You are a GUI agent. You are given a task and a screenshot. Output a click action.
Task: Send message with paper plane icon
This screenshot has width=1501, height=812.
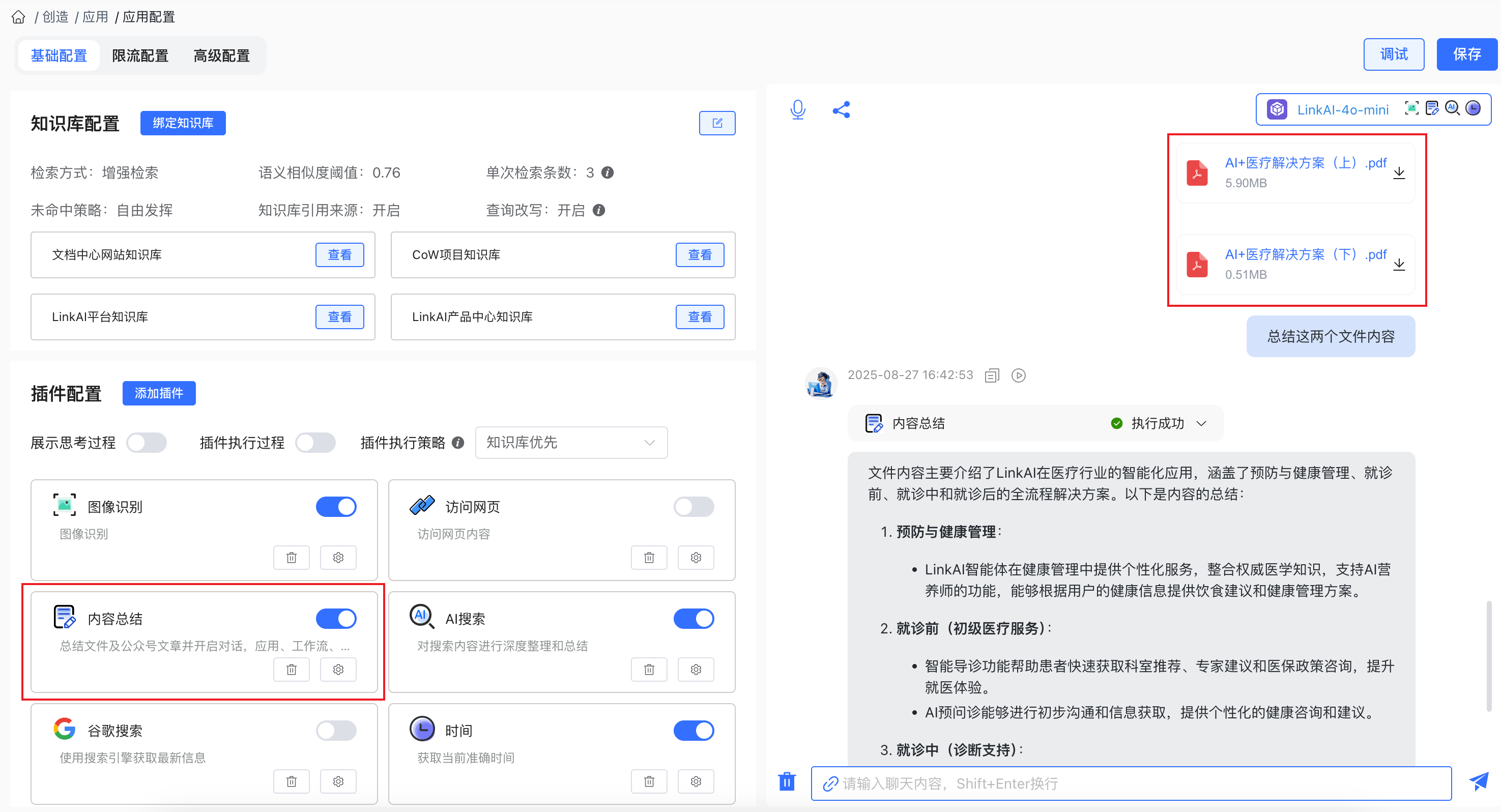coord(1478,781)
